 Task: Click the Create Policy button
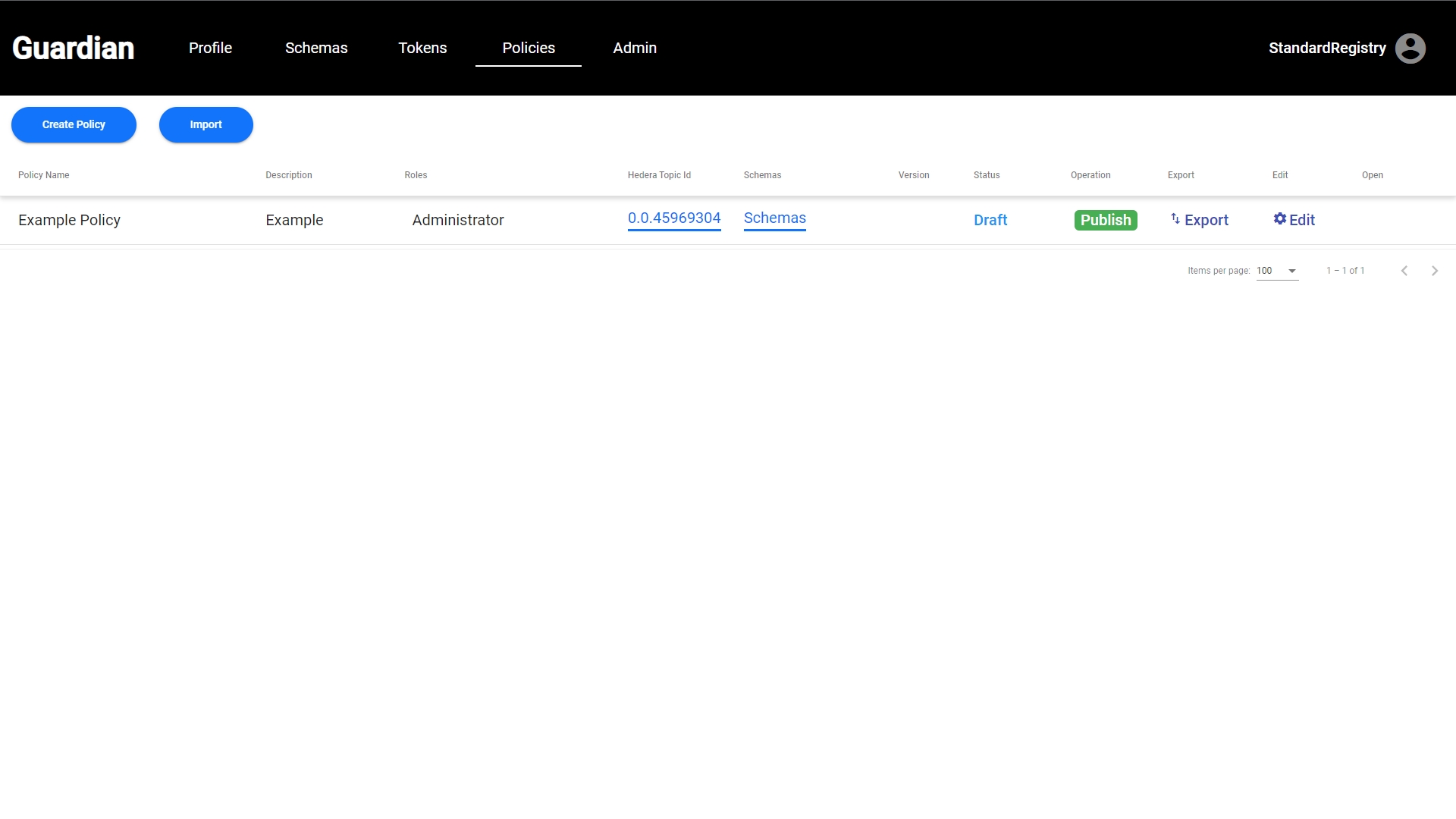pos(74,124)
